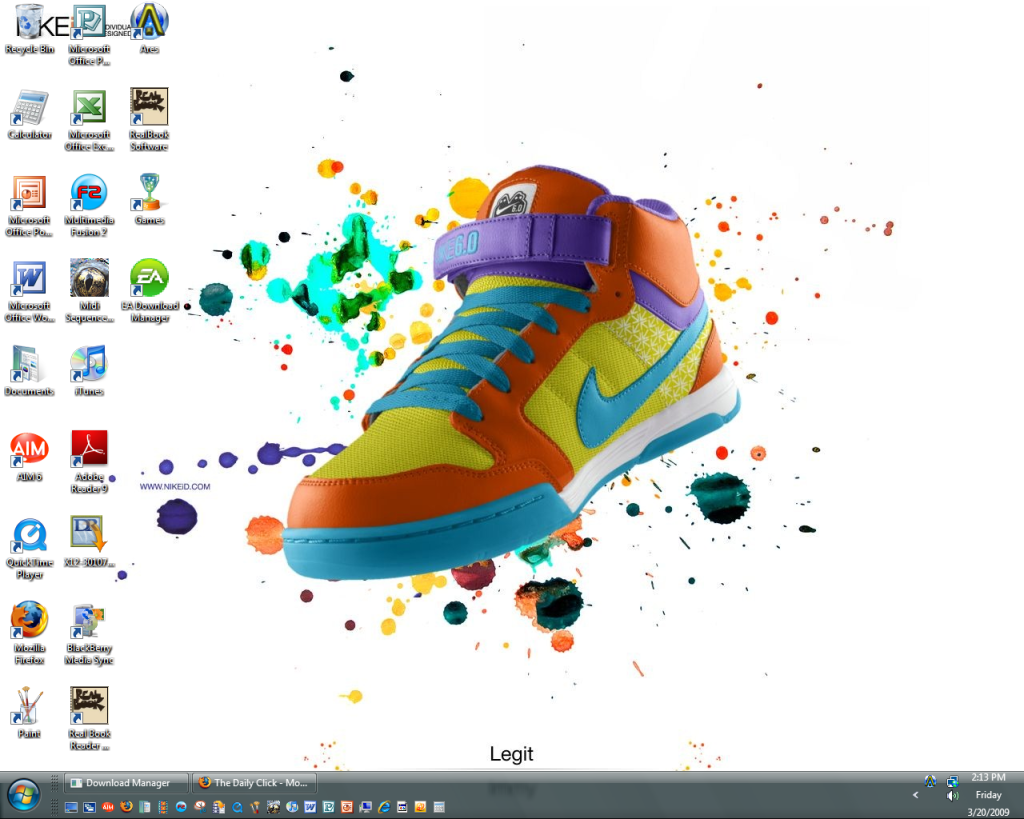Open the Ares icon in system tray

click(931, 781)
